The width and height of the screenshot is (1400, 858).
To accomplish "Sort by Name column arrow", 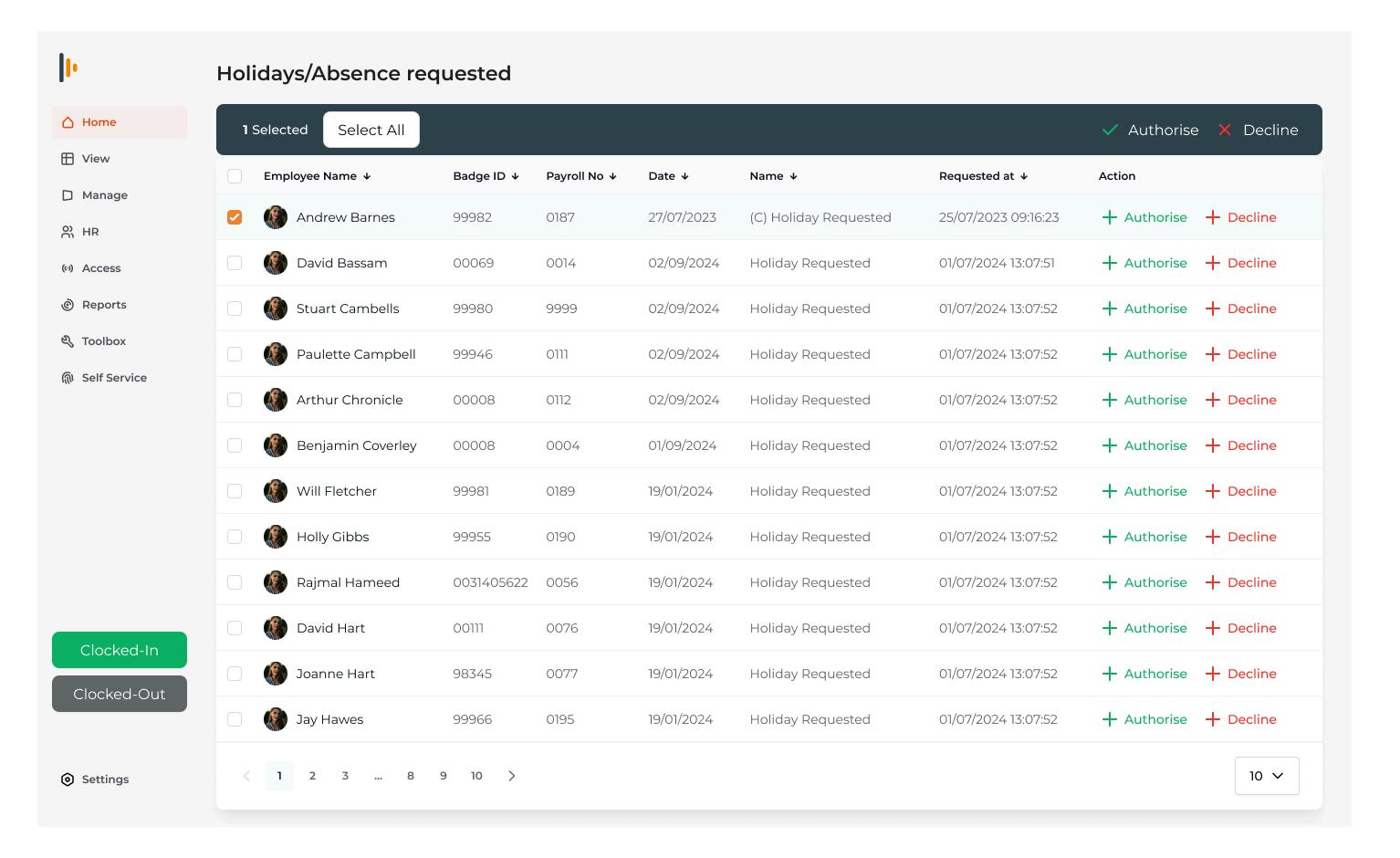I will (x=793, y=176).
